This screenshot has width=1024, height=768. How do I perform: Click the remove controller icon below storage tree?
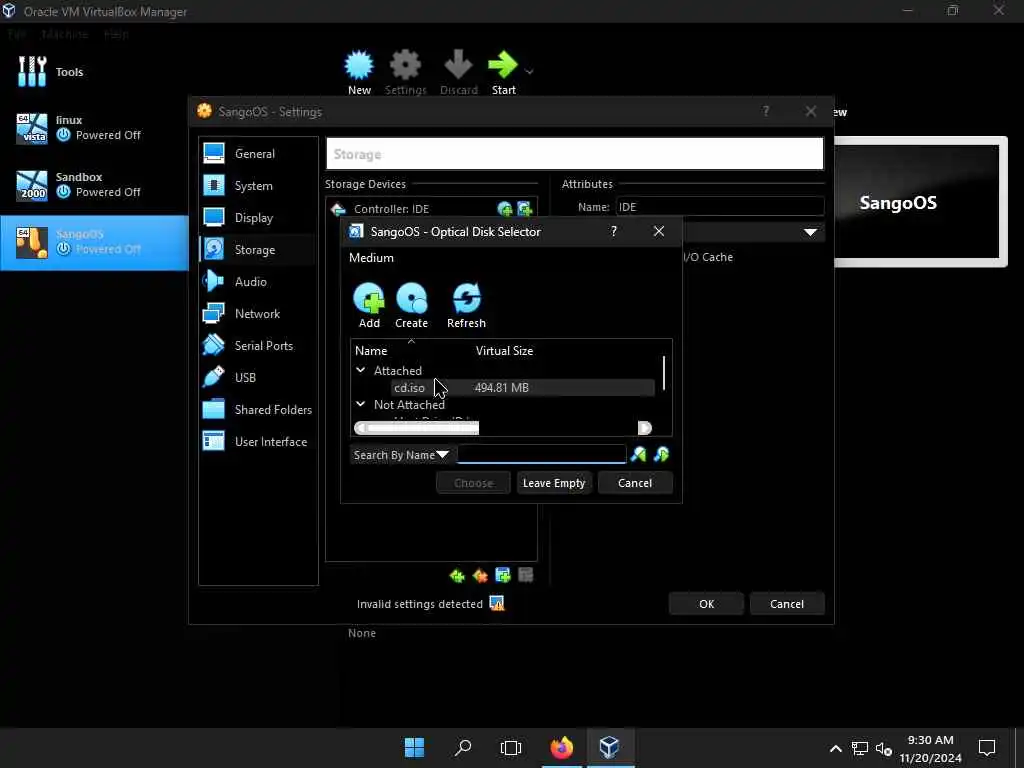480,575
